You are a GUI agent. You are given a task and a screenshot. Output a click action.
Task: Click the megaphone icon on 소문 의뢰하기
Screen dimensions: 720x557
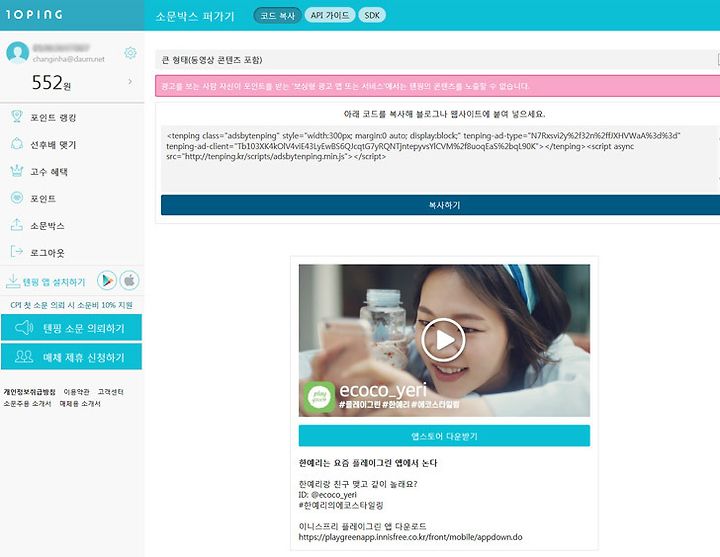tap(24, 328)
